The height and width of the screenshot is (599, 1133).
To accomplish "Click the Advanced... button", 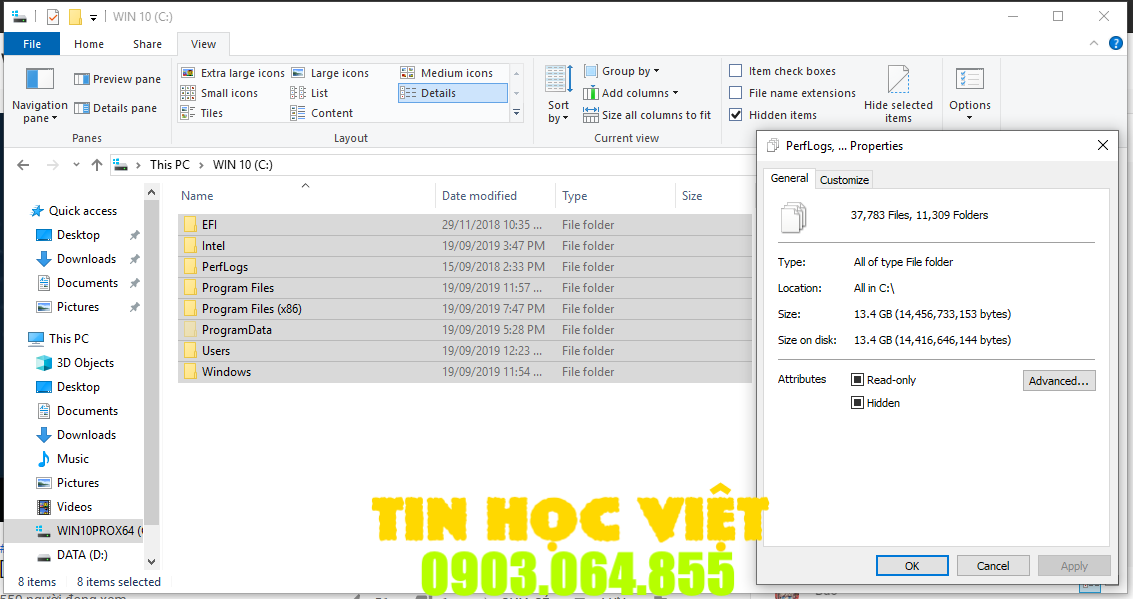I will [1058, 381].
